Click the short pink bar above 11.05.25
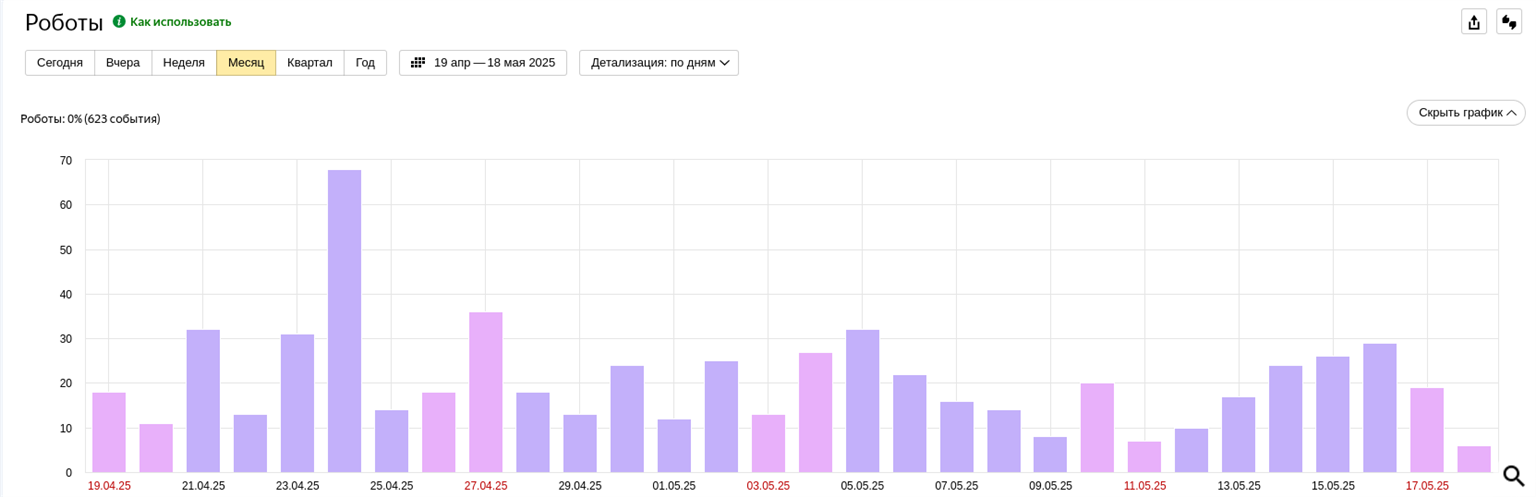Image resolution: width=1536 pixels, height=497 pixels. point(1145,457)
